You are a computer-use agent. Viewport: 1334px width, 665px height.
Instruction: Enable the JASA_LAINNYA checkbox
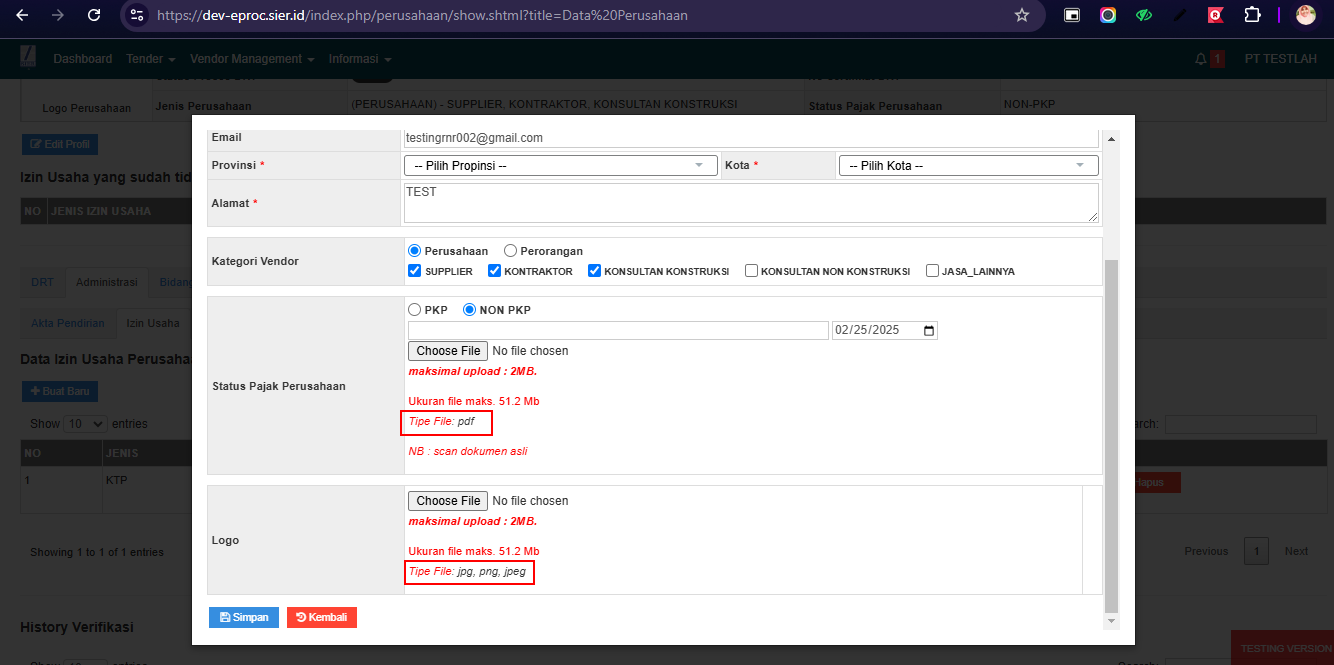(933, 271)
